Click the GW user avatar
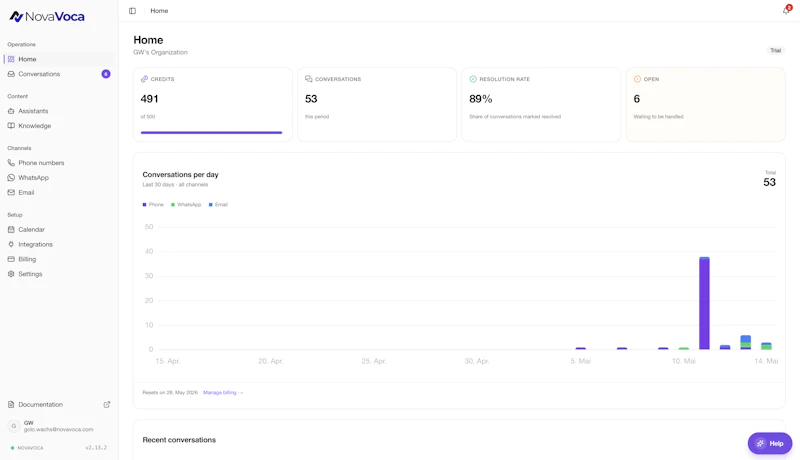This screenshot has width=800, height=460. coord(14,426)
